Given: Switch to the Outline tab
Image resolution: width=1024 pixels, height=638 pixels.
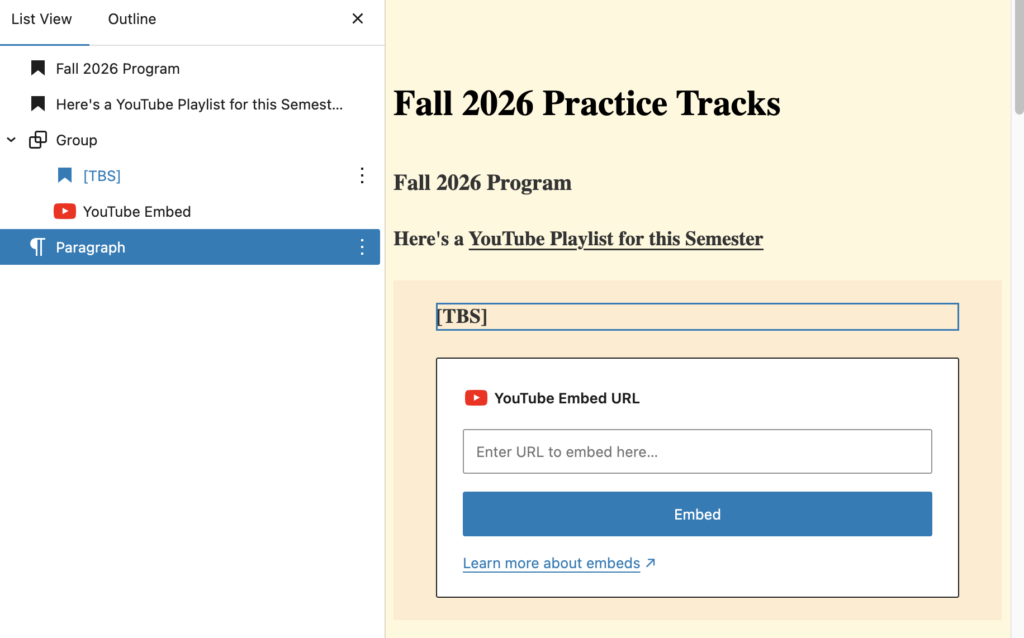Looking at the screenshot, I should click(x=132, y=19).
